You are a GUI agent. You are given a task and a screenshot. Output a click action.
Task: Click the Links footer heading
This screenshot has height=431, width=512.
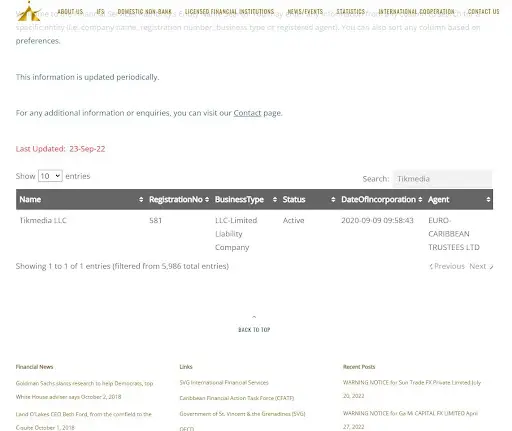186,367
